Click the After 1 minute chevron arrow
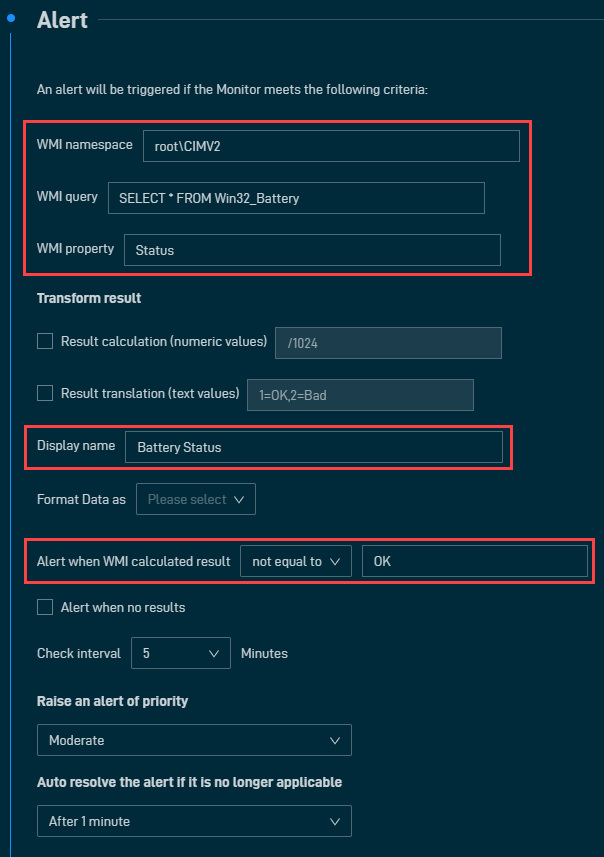The width and height of the screenshot is (604, 857). pos(335,821)
